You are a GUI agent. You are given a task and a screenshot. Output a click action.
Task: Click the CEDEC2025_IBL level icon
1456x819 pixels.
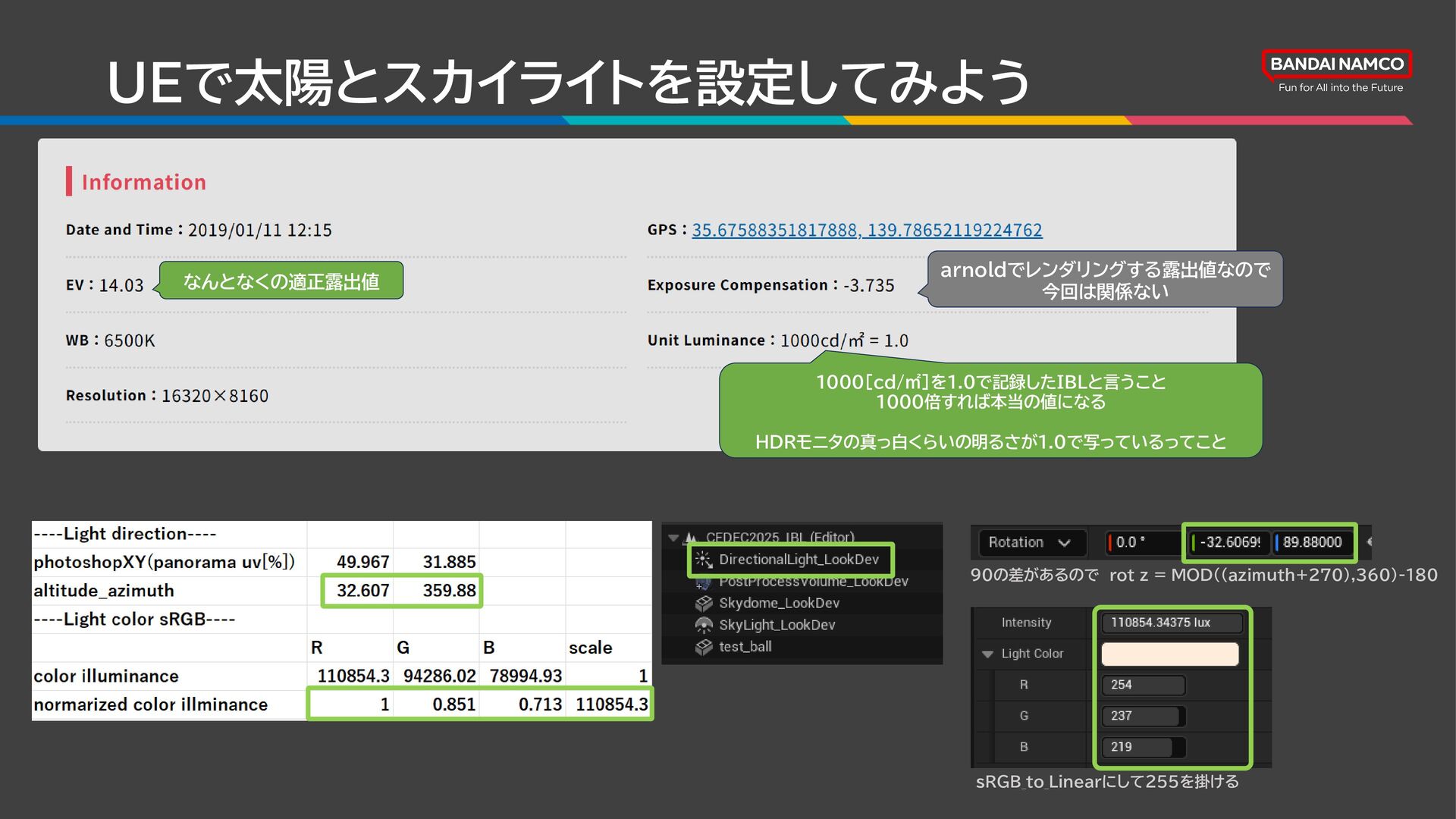(x=691, y=538)
